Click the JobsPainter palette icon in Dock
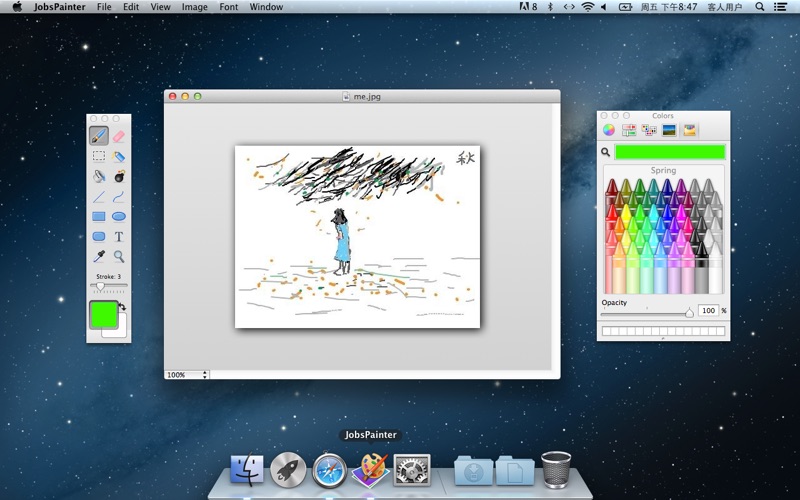Screen dimensions: 800x500 click(371, 470)
